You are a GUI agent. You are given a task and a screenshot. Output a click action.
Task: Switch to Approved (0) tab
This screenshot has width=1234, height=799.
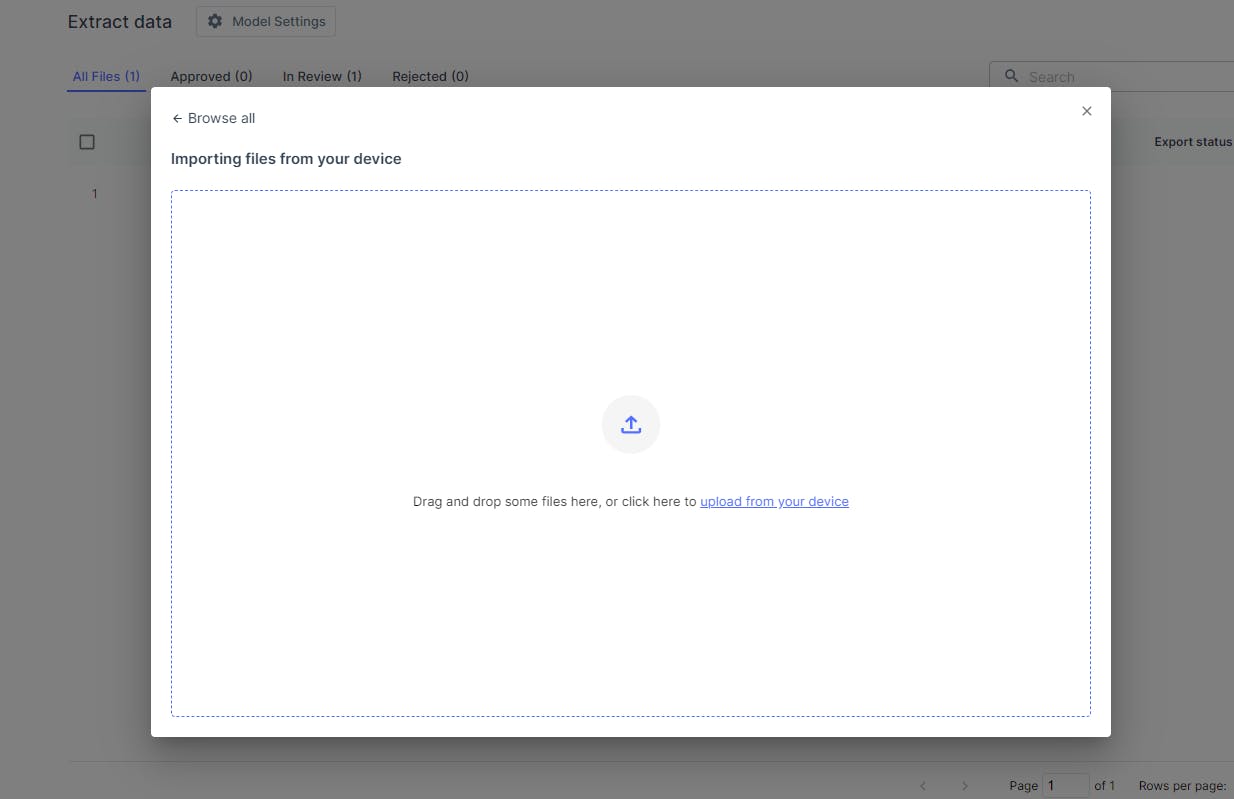point(211,76)
